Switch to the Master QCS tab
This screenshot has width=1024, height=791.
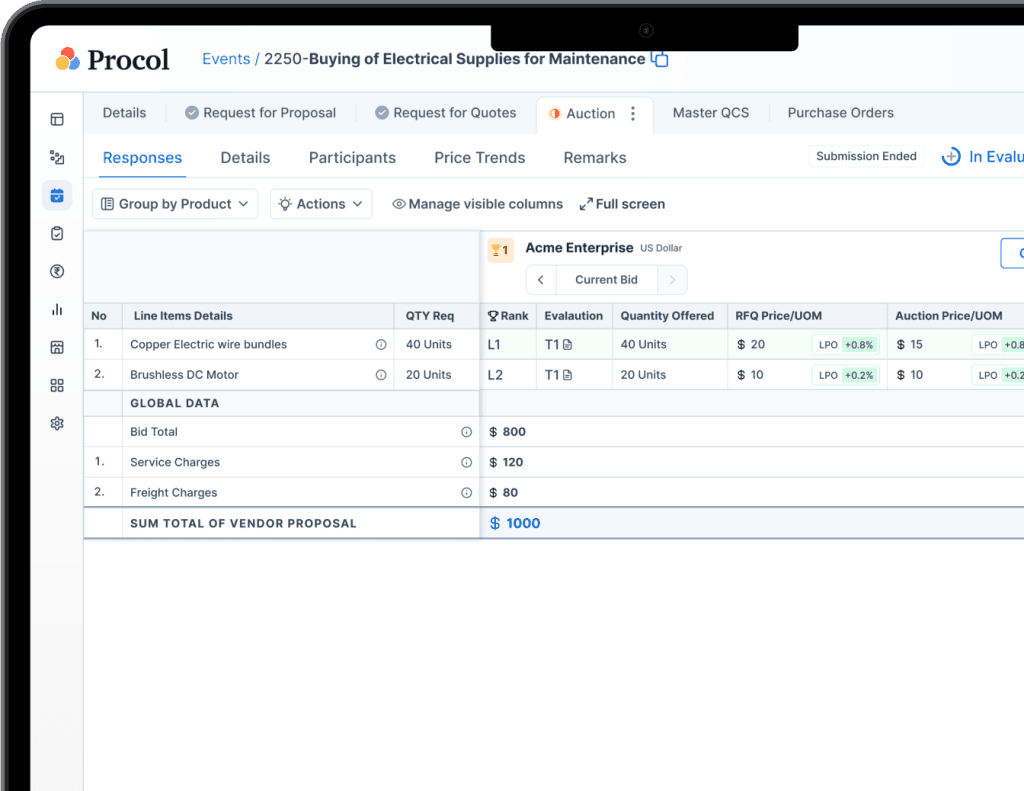710,113
